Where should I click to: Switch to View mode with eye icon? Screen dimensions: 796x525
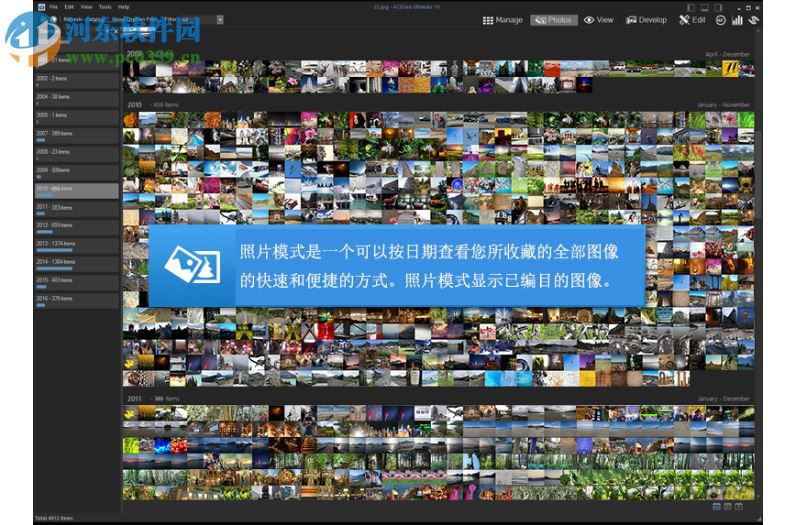point(599,20)
